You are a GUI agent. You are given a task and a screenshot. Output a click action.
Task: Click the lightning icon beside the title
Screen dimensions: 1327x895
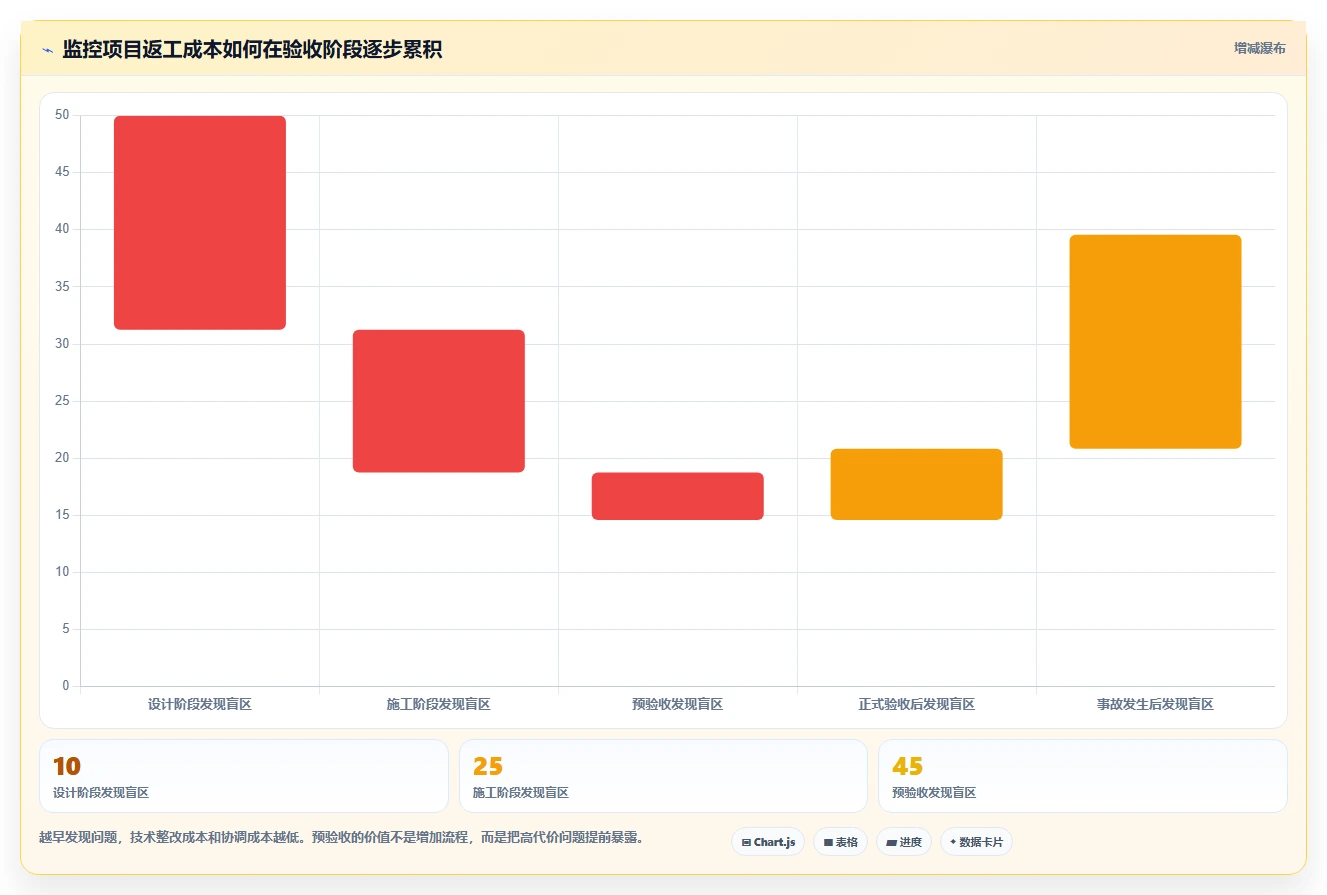pyautogui.click(x=47, y=50)
